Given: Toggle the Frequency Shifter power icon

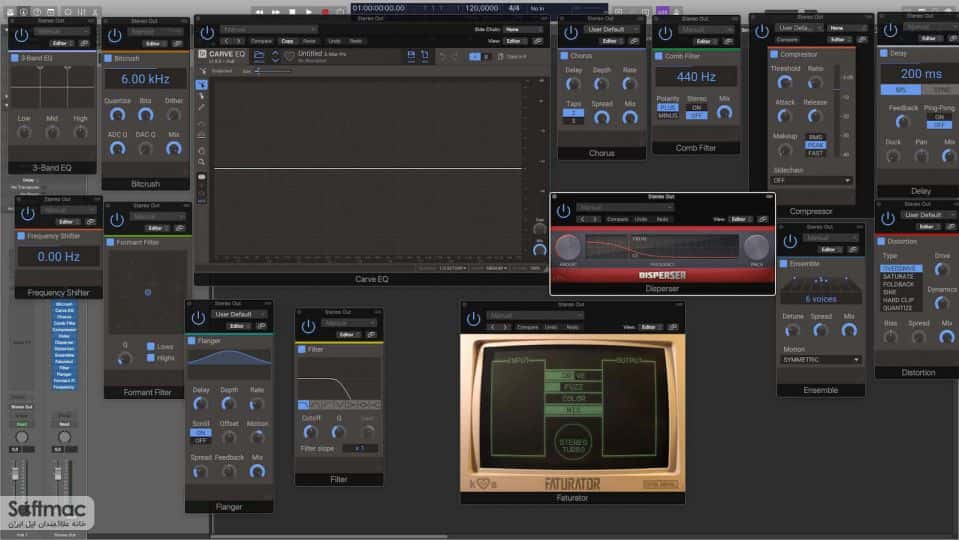Looking at the screenshot, I should pyautogui.click(x=28, y=213).
